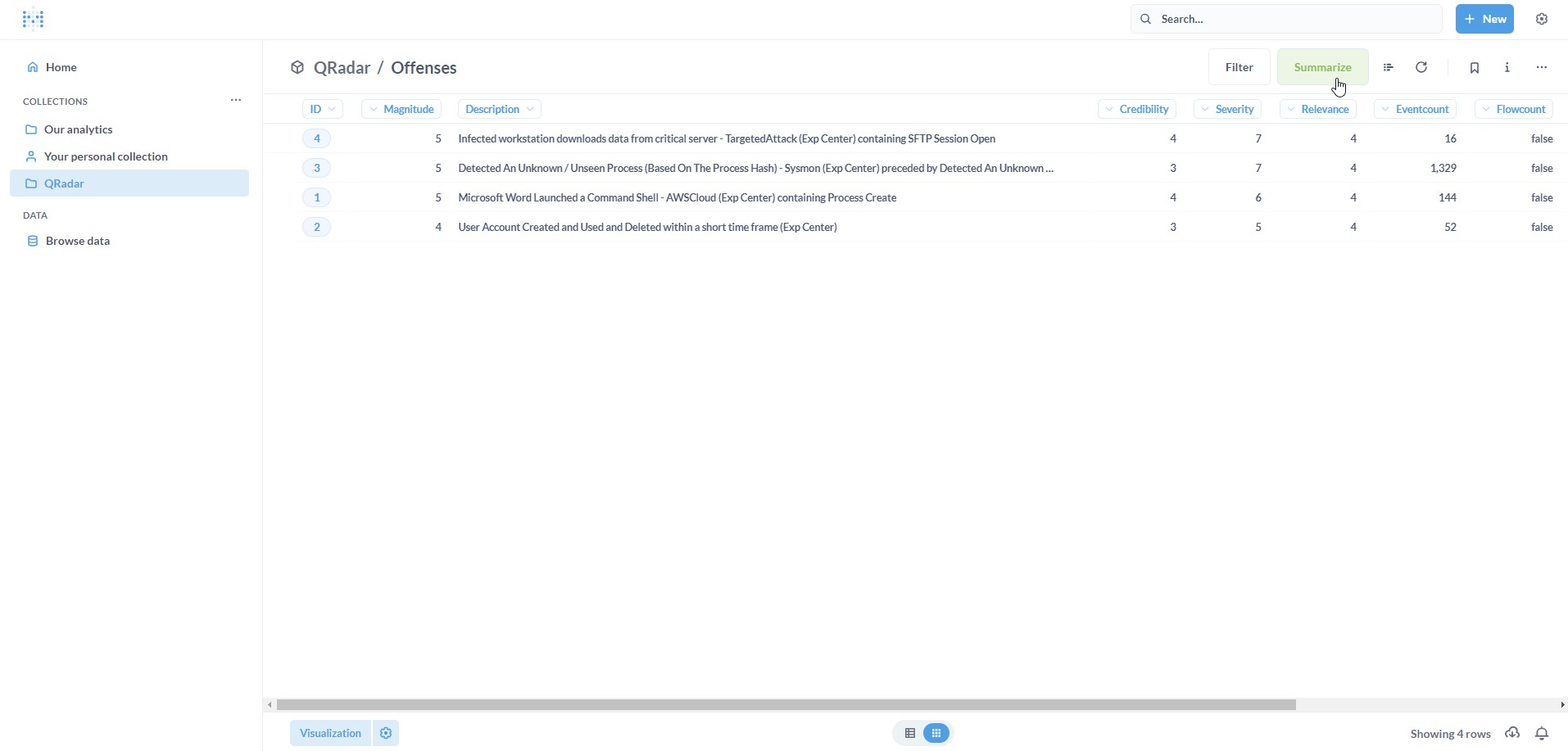Focus the Search input field
This screenshot has width=1568, height=751.
[x=1286, y=19]
